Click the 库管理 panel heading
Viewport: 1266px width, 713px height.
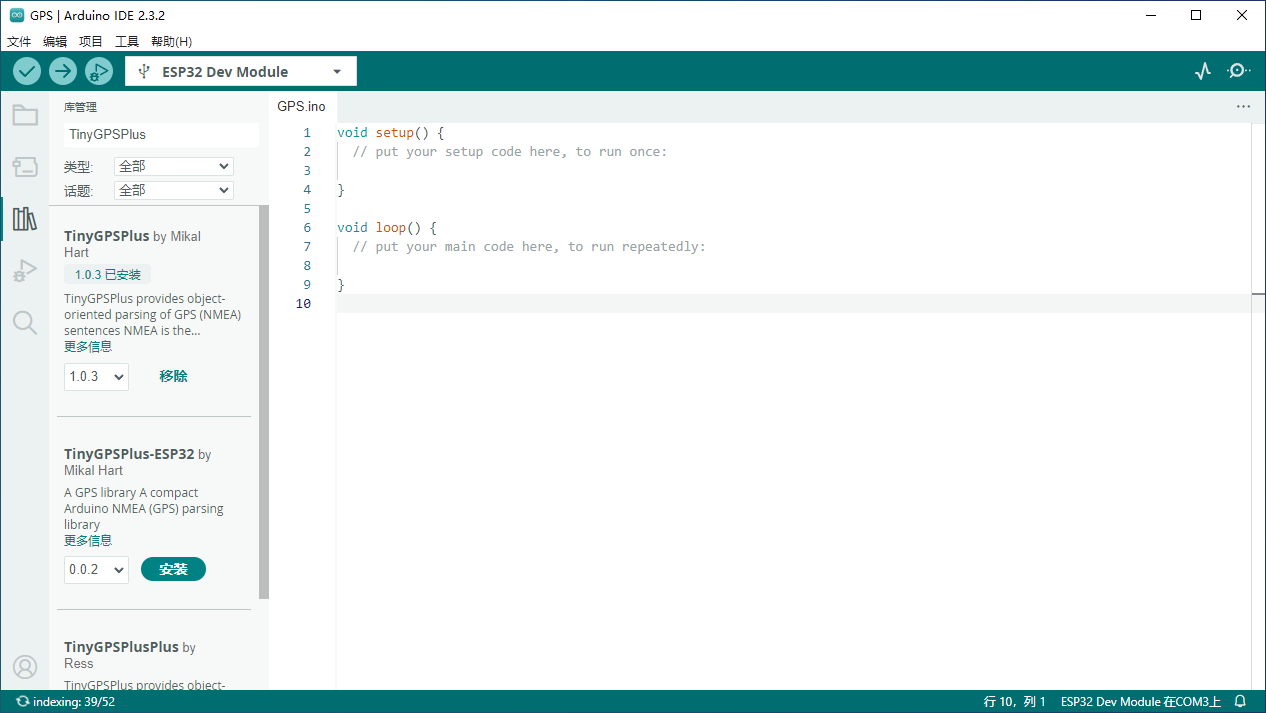tap(80, 107)
